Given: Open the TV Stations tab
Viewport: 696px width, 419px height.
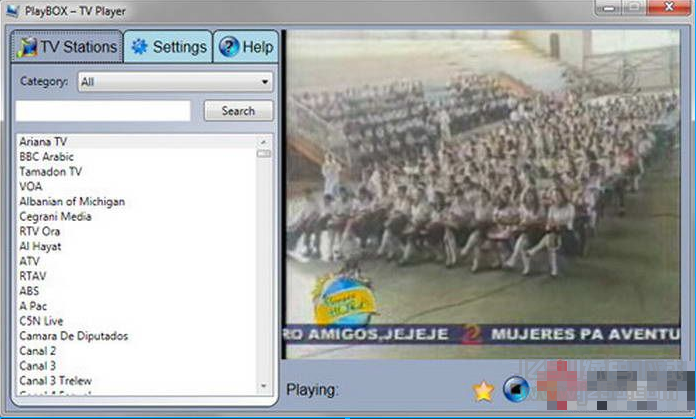Looking at the screenshot, I should (67, 47).
